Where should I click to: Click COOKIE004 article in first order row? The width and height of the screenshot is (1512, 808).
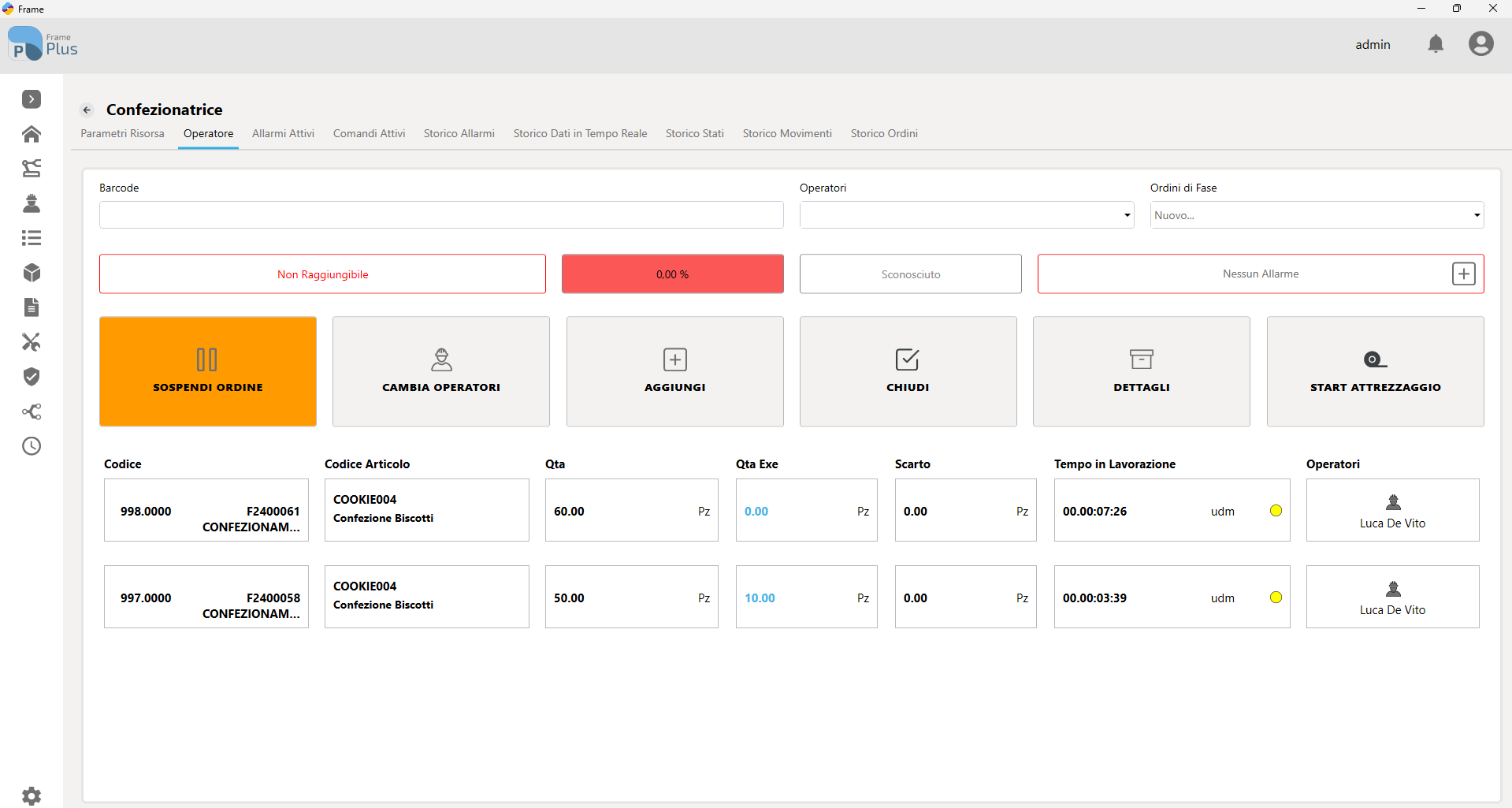427,510
